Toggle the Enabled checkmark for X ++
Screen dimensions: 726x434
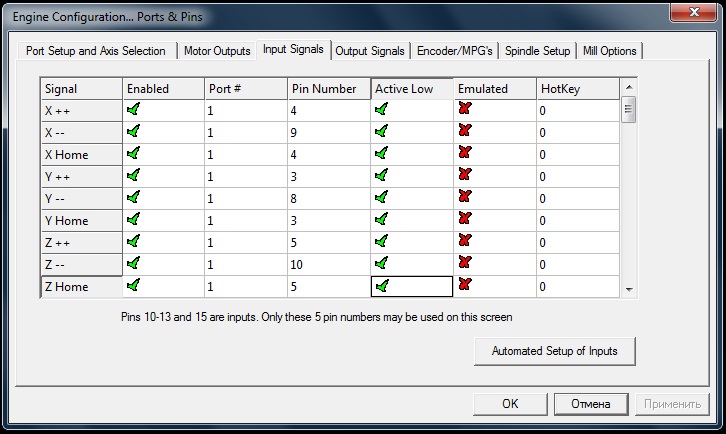(134, 110)
